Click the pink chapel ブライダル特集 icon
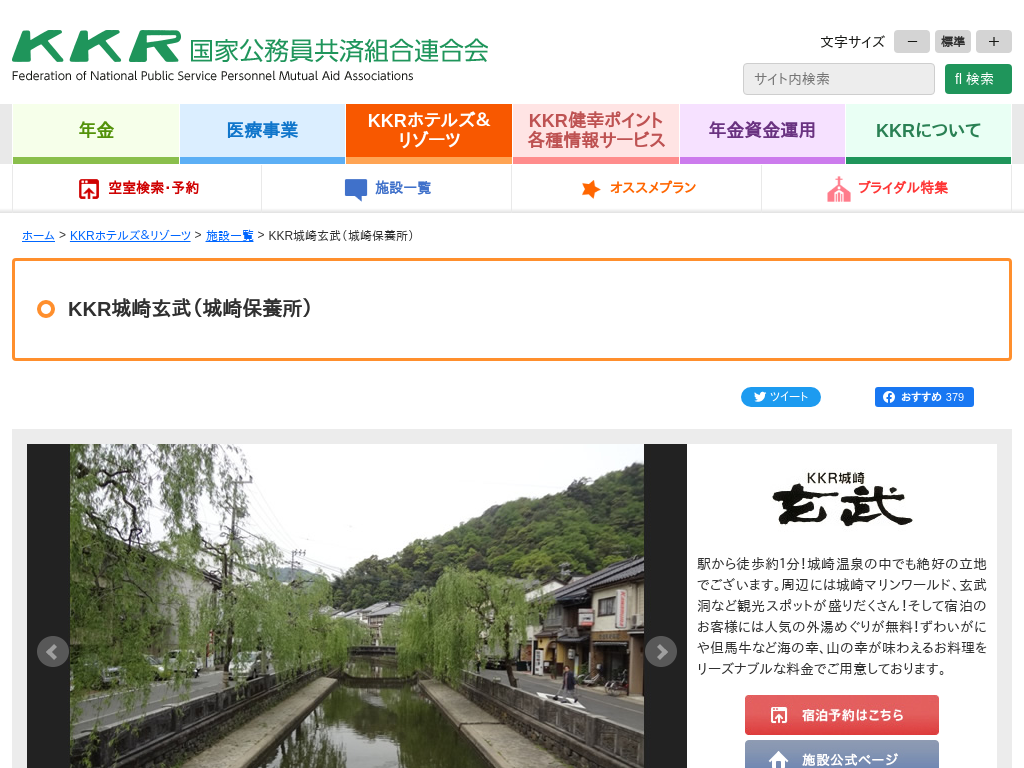1024x768 pixels. click(x=839, y=189)
